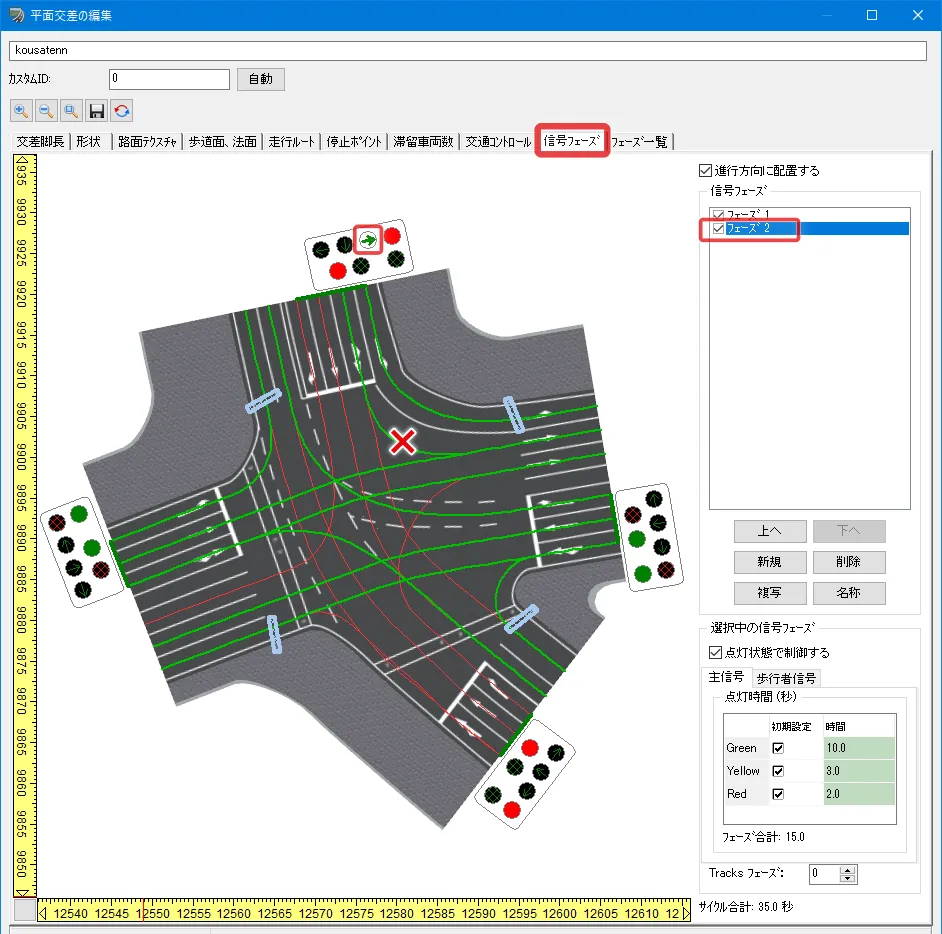Click the zoom in magnifier icon
The image size is (942, 934).
click(21, 111)
